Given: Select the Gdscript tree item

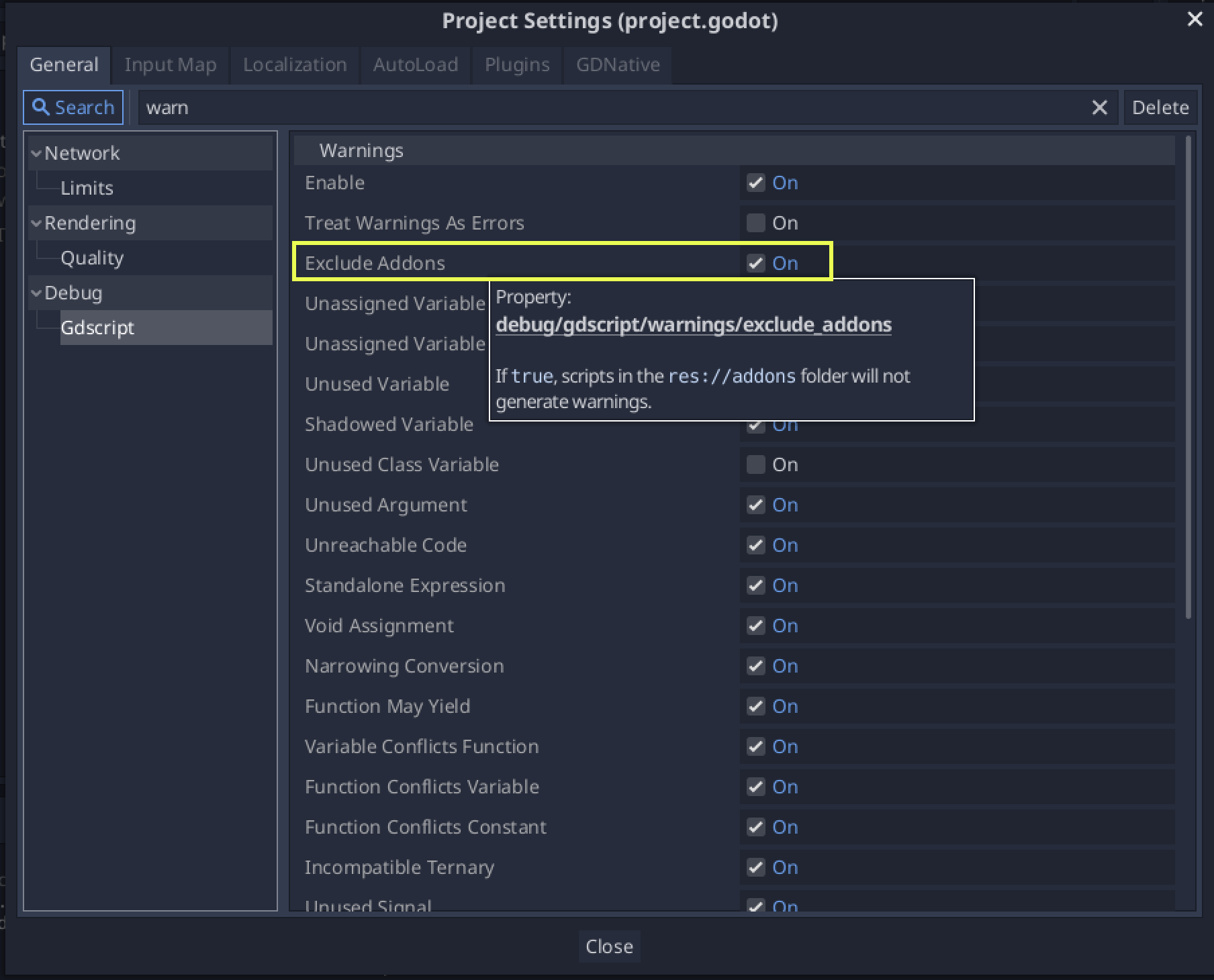Looking at the screenshot, I should click(x=166, y=328).
